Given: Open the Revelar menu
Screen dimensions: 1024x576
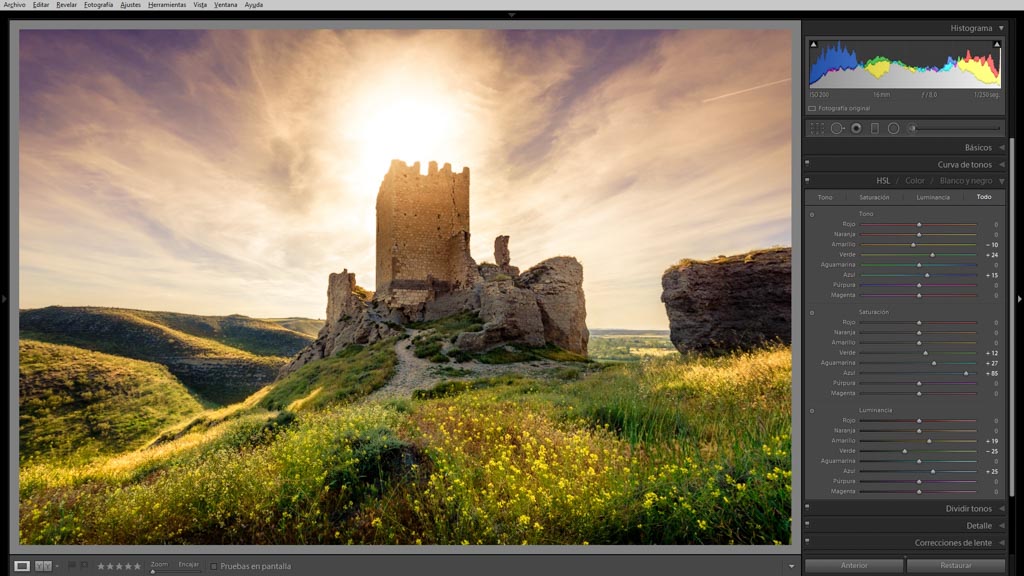Looking at the screenshot, I should [66, 5].
